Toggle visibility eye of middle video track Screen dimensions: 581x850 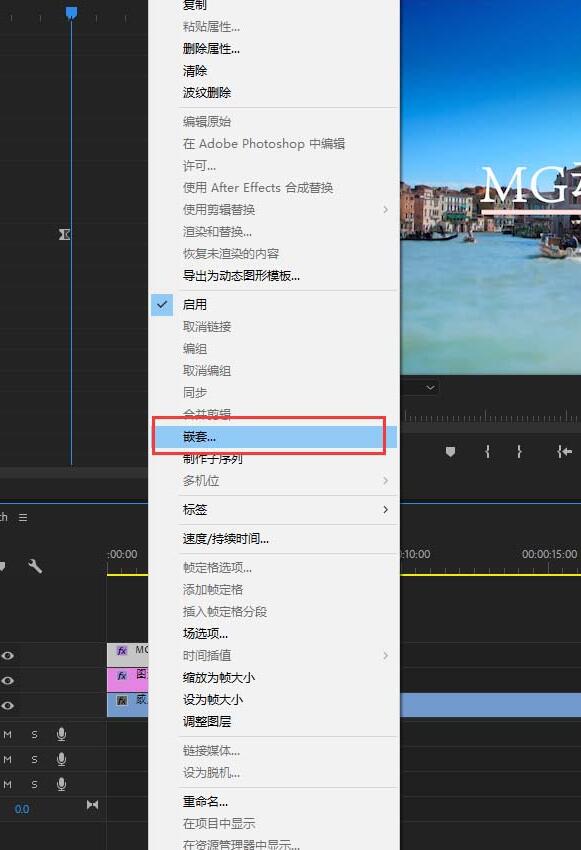pyautogui.click(x=8, y=680)
